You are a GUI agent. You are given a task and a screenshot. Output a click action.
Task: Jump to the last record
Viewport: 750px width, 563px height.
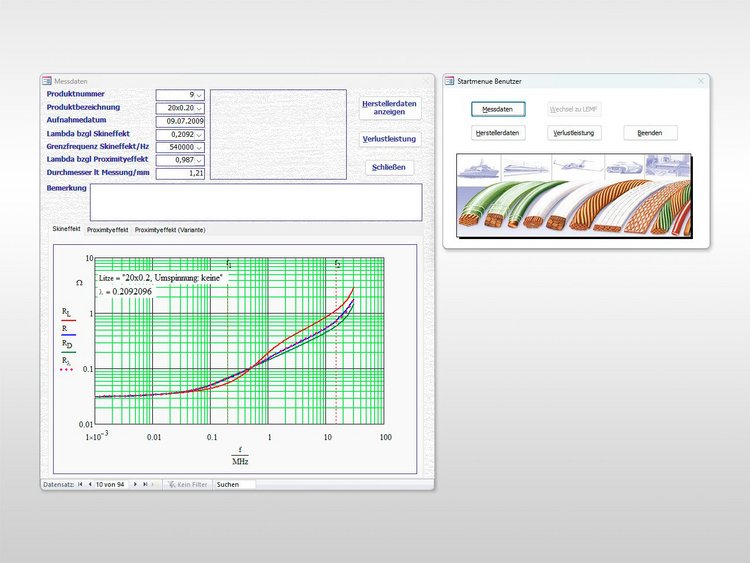point(144,484)
